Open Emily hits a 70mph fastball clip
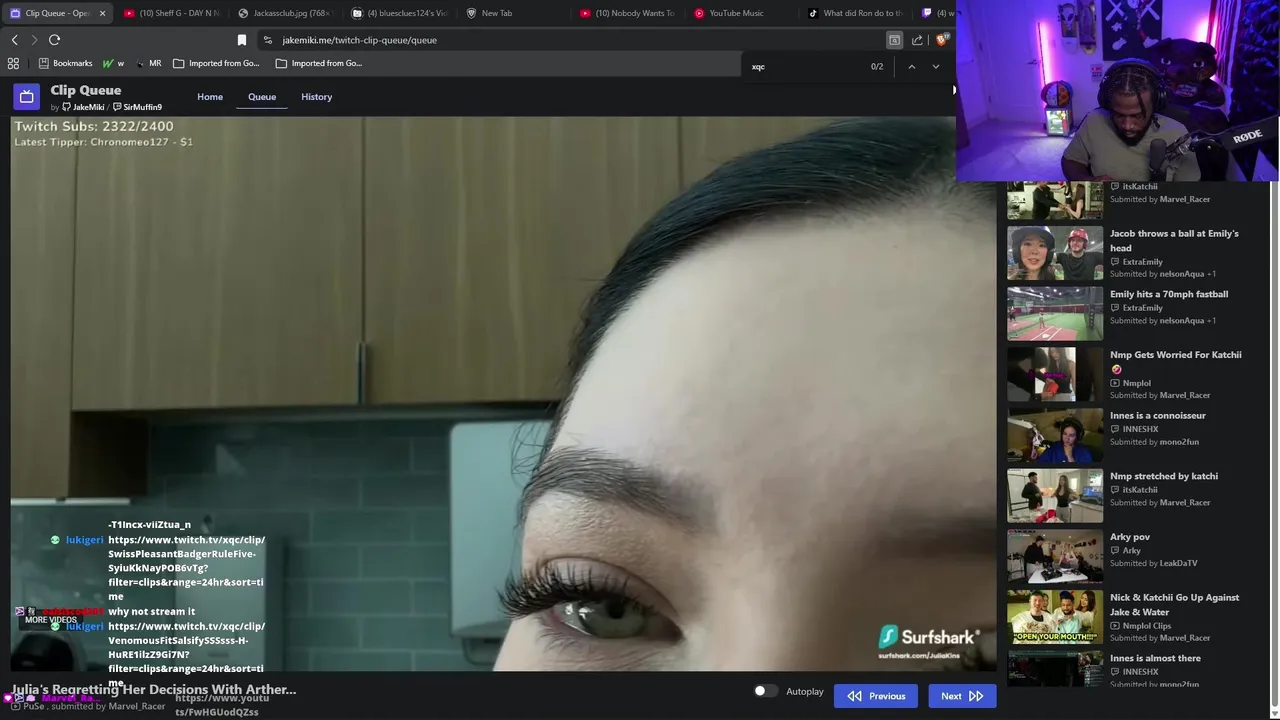The height and width of the screenshot is (720, 1280). (1169, 294)
